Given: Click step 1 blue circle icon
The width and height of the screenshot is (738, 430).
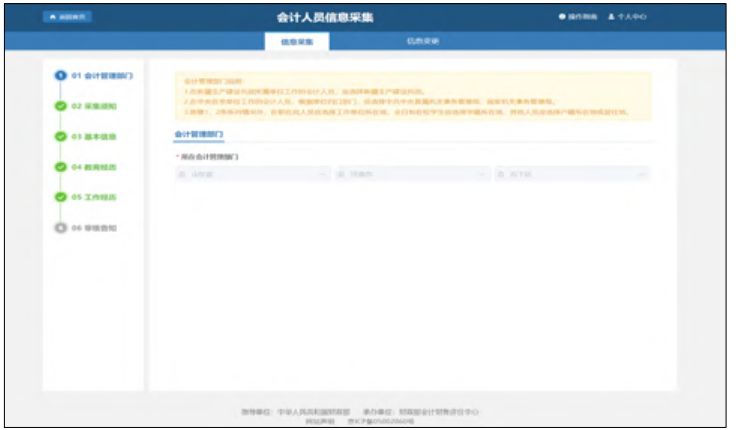Looking at the screenshot, I should (60, 76).
